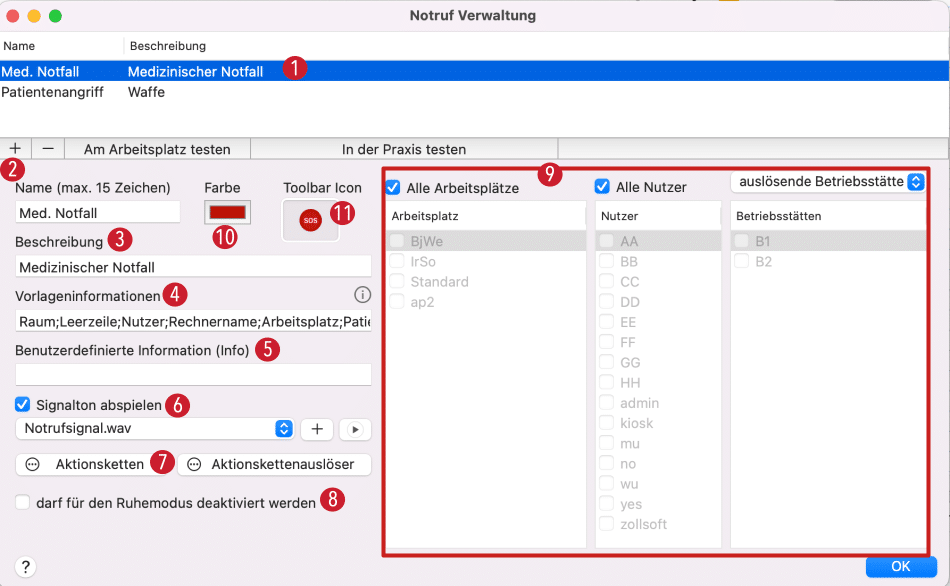Image resolution: width=950 pixels, height=586 pixels.
Task: Open Aktionskettenauslöser settings
Action: pos(274,464)
